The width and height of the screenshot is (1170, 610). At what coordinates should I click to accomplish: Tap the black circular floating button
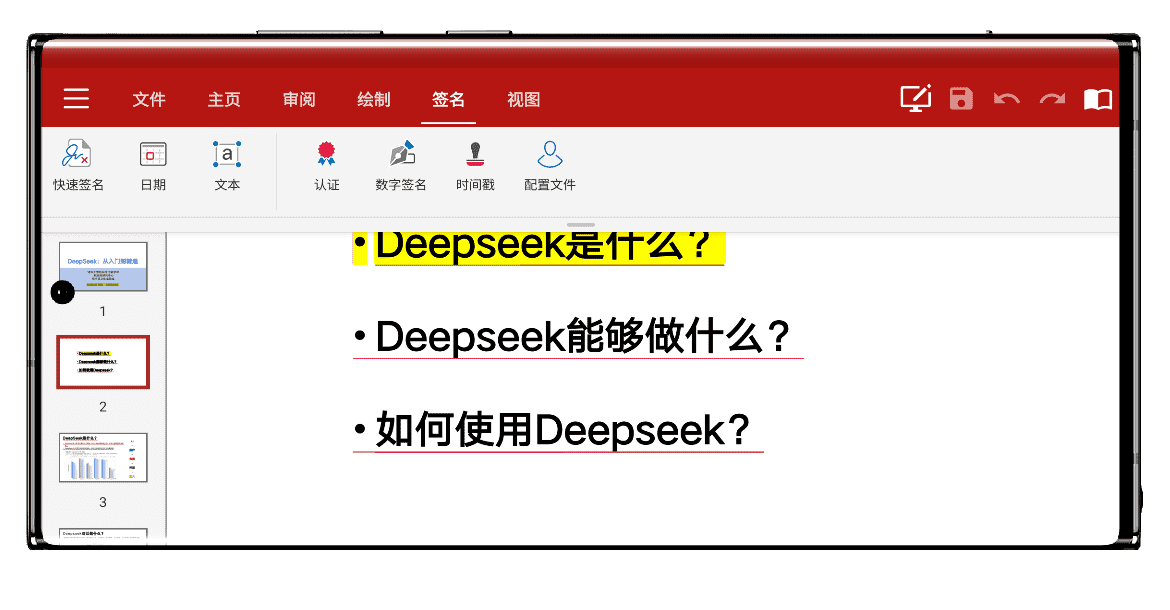(x=63, y=292)
